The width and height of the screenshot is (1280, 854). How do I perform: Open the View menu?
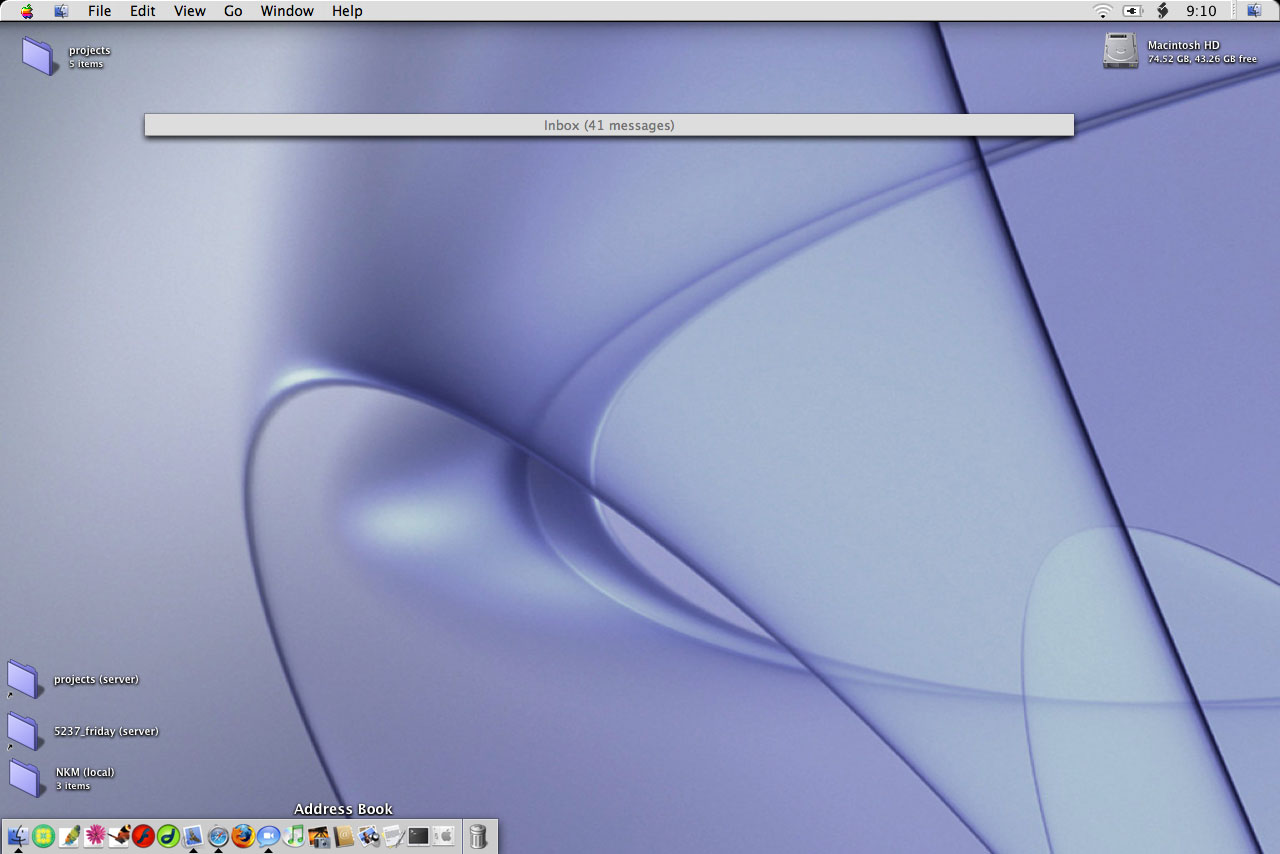click(190, 11)
